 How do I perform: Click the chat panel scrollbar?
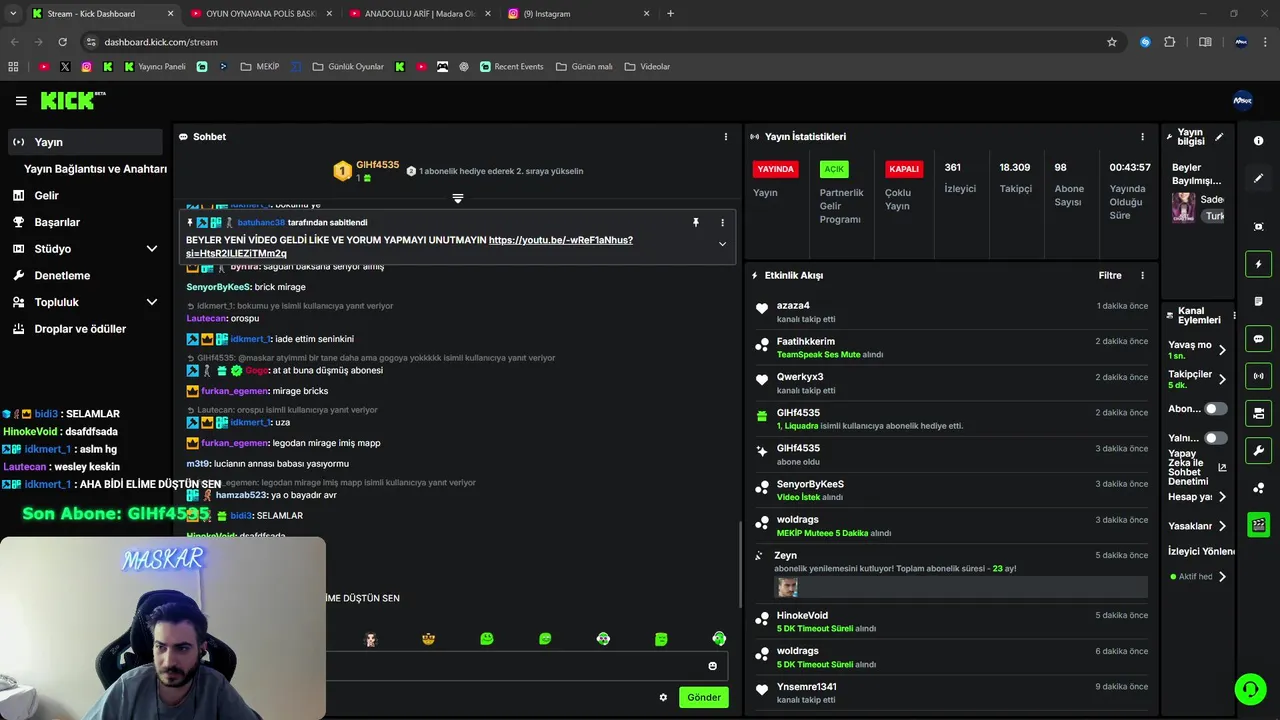740,563
